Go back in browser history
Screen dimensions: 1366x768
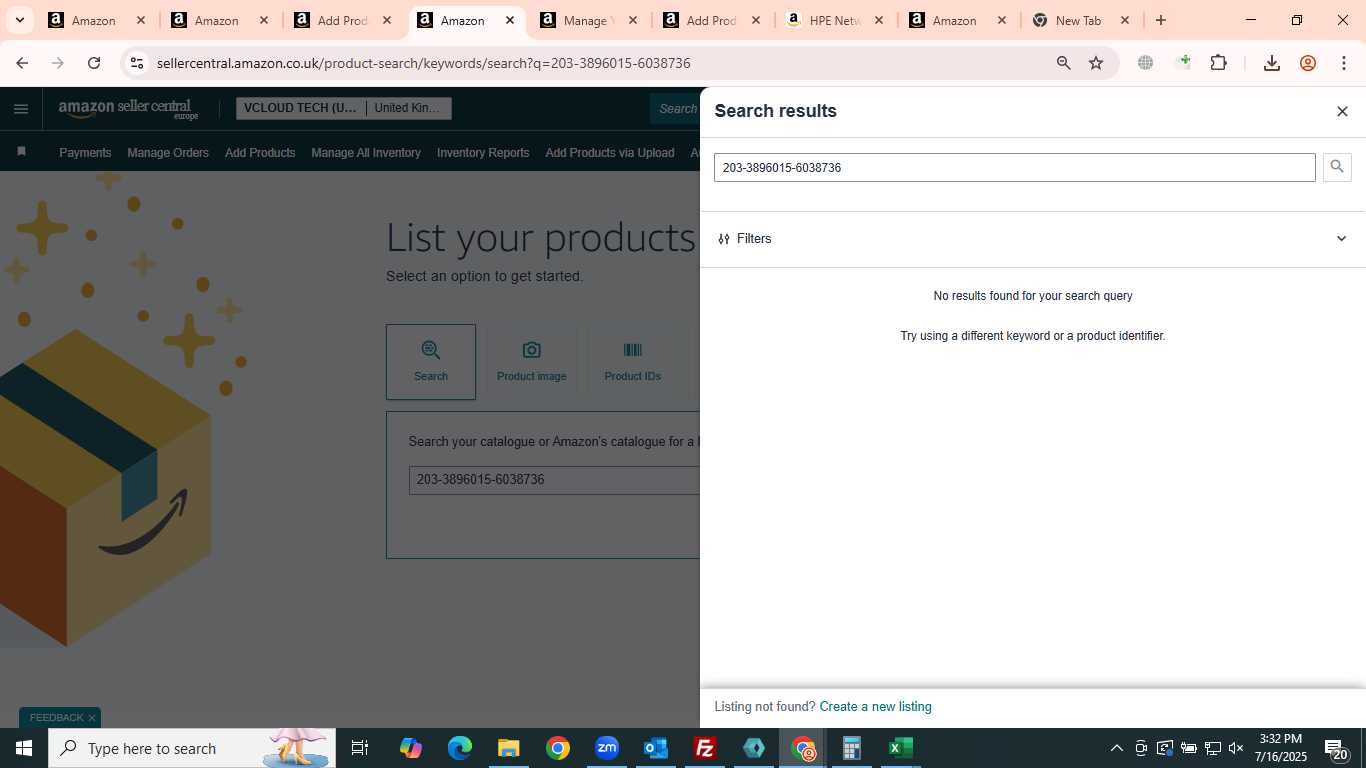pos(22,63)
